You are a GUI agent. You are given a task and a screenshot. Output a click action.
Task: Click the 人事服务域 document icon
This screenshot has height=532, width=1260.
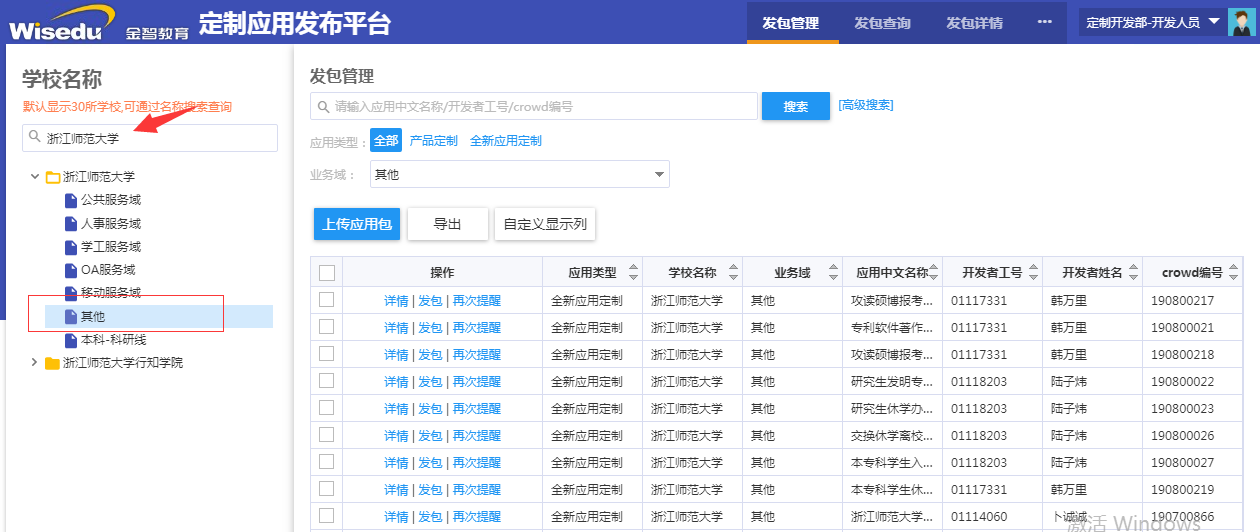click(70, 224)
